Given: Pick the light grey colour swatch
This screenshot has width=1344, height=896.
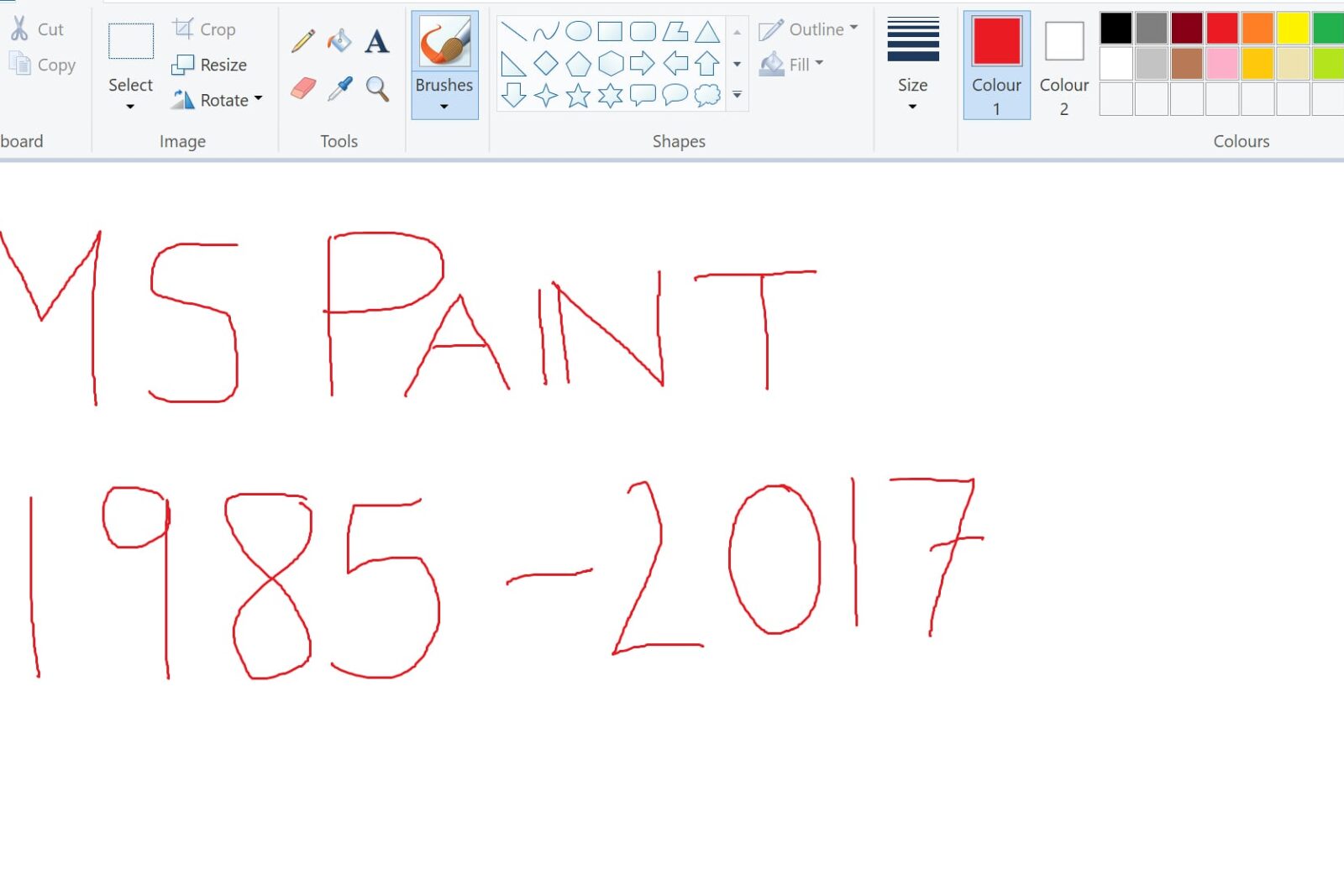Looking at the screenshot, I should pyautogui.click(x=1152, y=64).
